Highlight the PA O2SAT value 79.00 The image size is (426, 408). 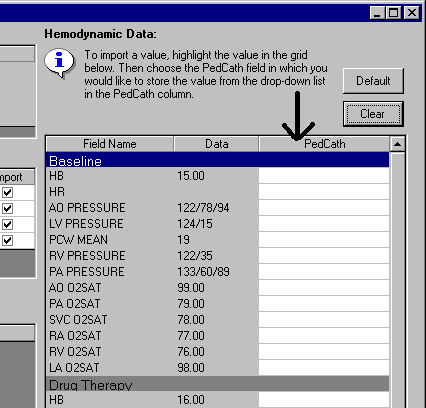[191, 304]
